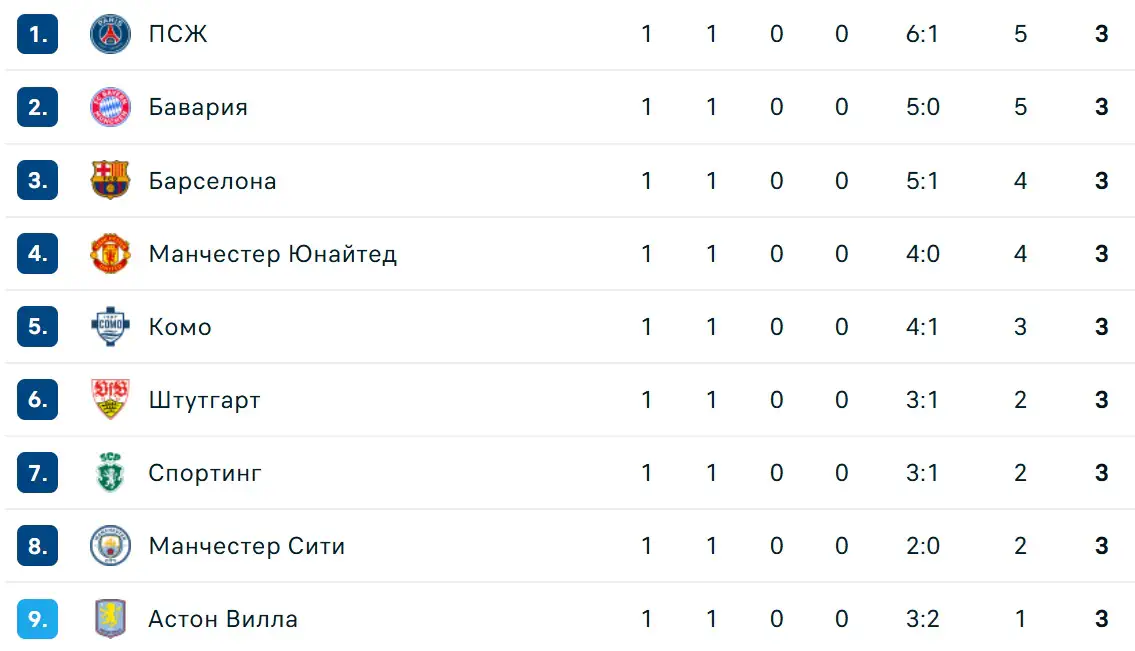This screenshot has height=651, width=1135.
Task: Click the Aston Villa crest icon
Action: 110,618
